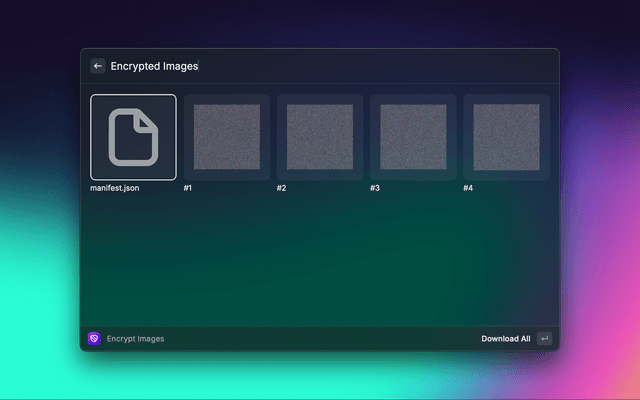Click the Encrypted Images search field
Screen dimensions: 640x400
pos(300,66)
